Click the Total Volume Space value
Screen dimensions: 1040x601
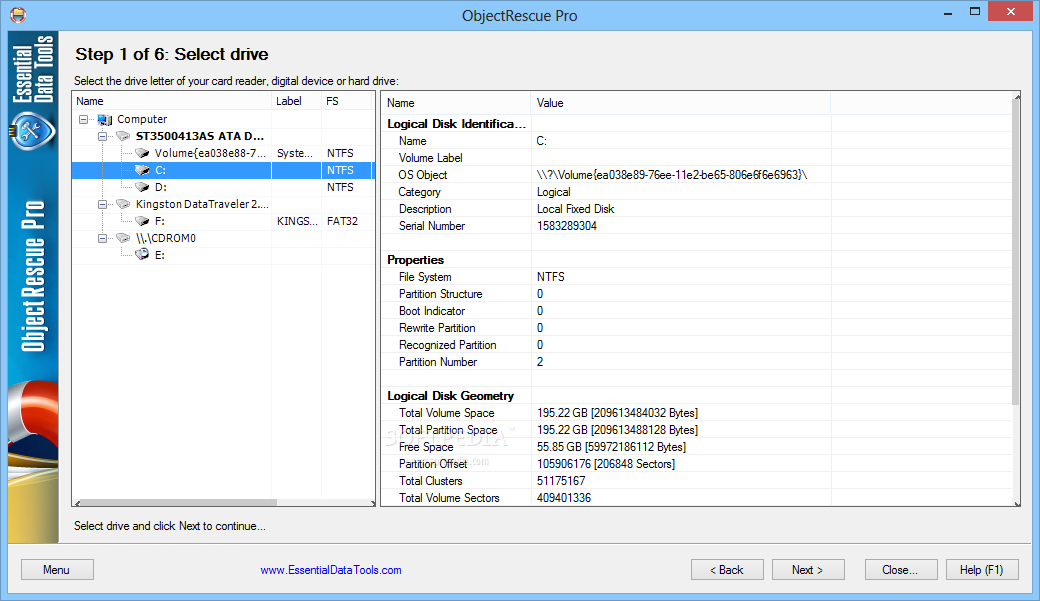point(617,413)
